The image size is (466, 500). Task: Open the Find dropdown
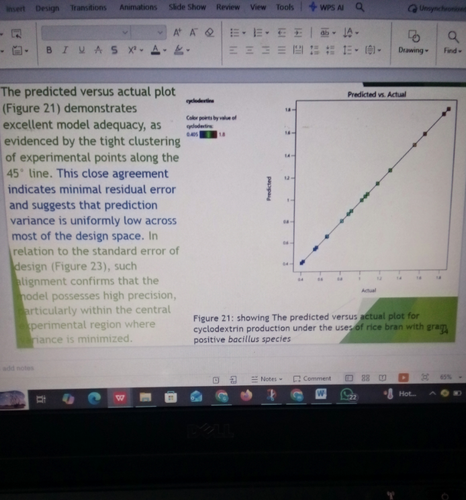point(453,51)
